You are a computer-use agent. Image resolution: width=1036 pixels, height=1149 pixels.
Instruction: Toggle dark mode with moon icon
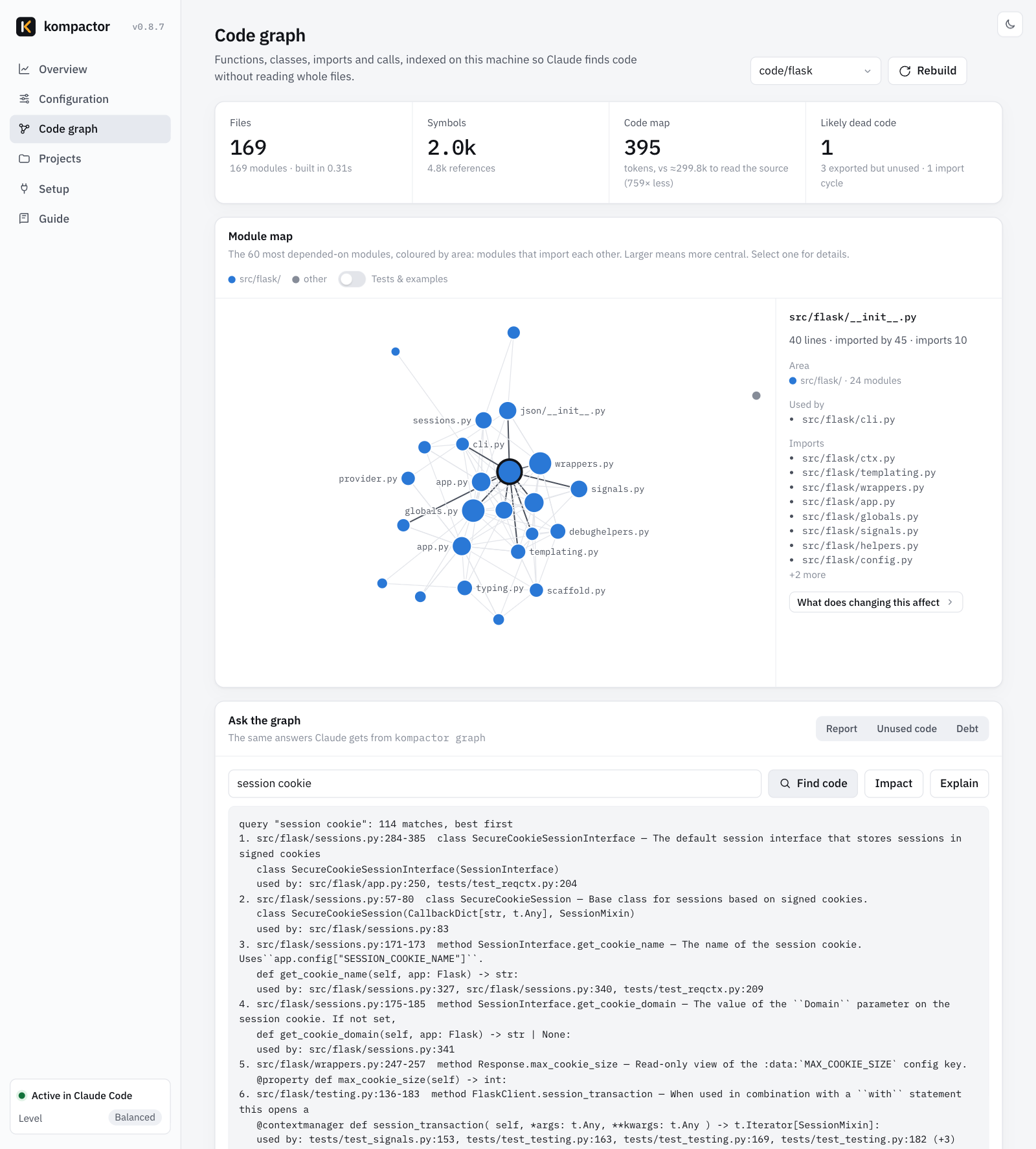coord(1010,25)
